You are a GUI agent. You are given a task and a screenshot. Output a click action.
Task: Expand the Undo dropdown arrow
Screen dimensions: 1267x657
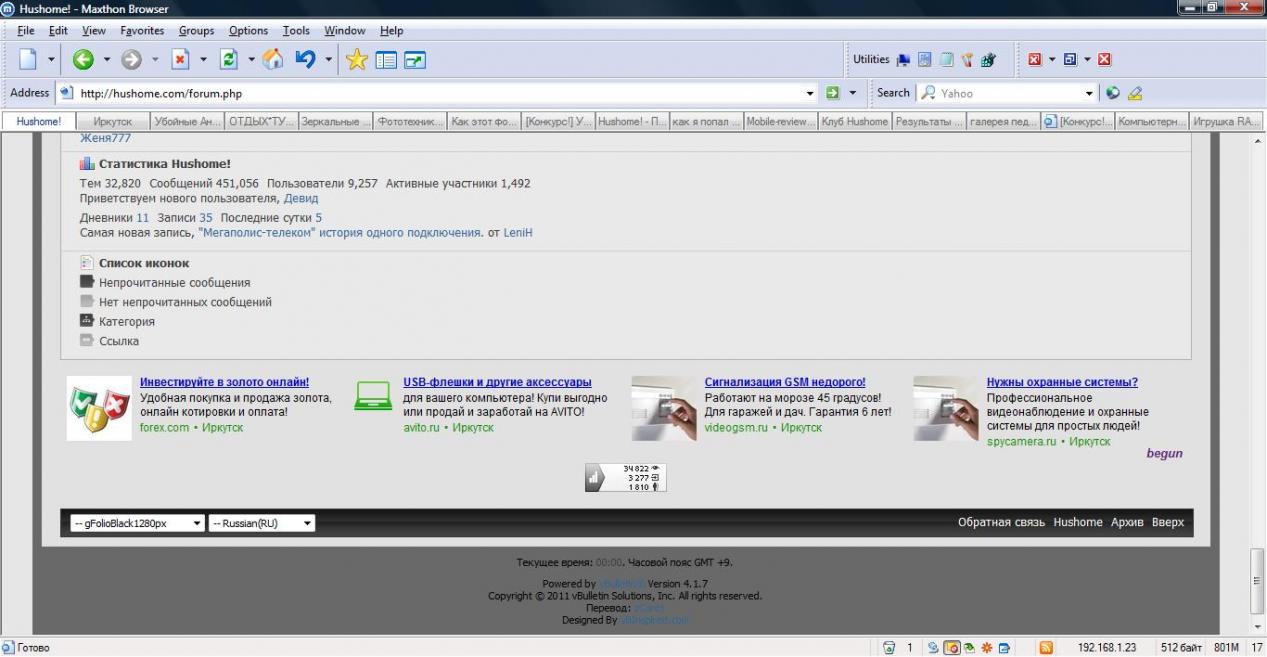(328, 60)
